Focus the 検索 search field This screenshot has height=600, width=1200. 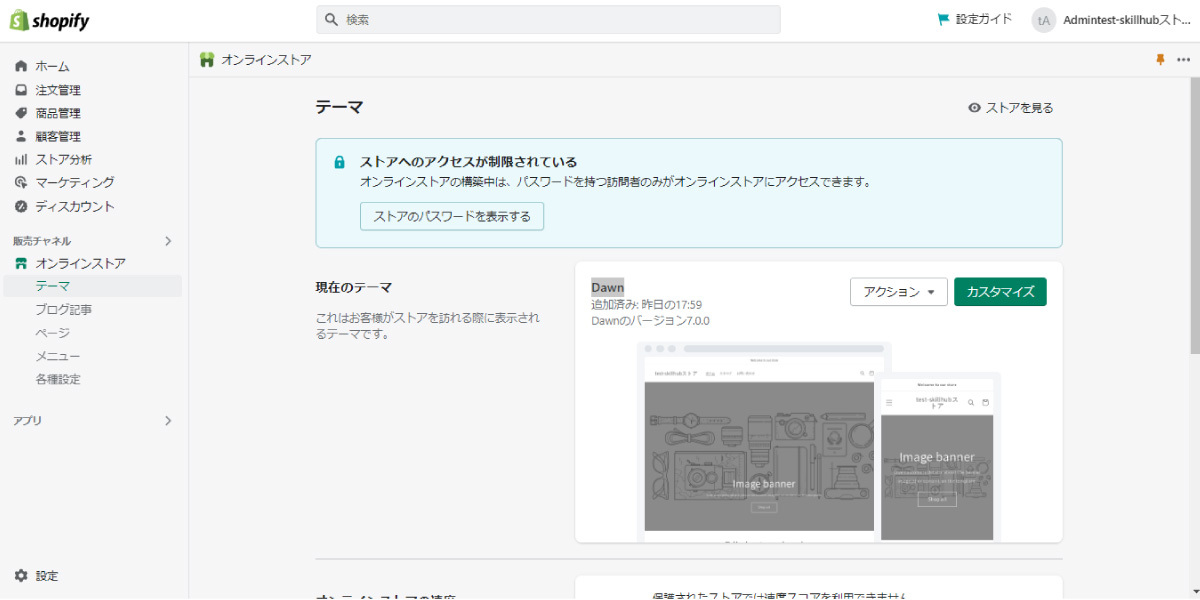coord(548,20)
